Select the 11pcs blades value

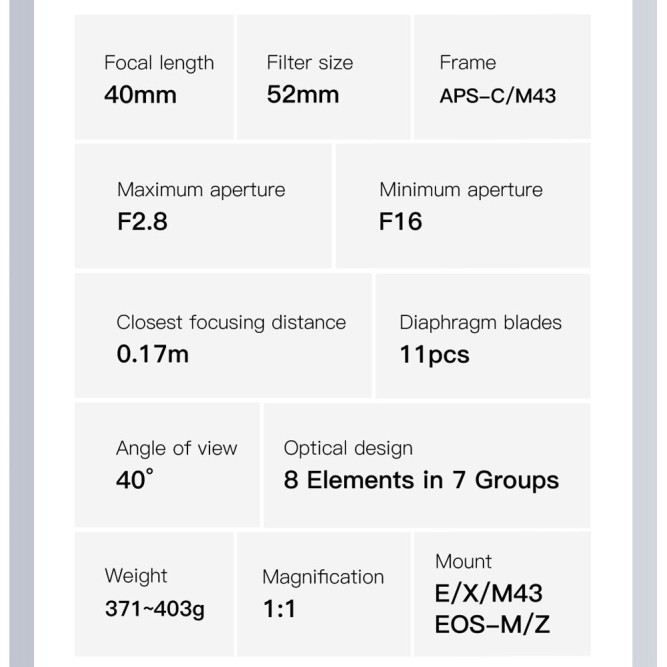pyautogui.click(x=434, y=354)
